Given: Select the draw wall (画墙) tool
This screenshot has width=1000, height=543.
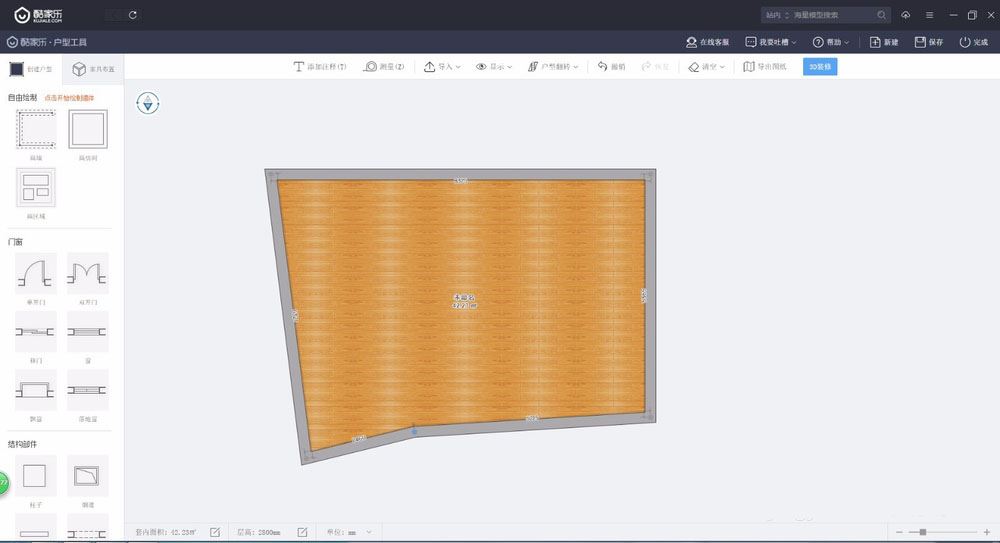Looking at the screenshot, I should [x=35, y=130].
